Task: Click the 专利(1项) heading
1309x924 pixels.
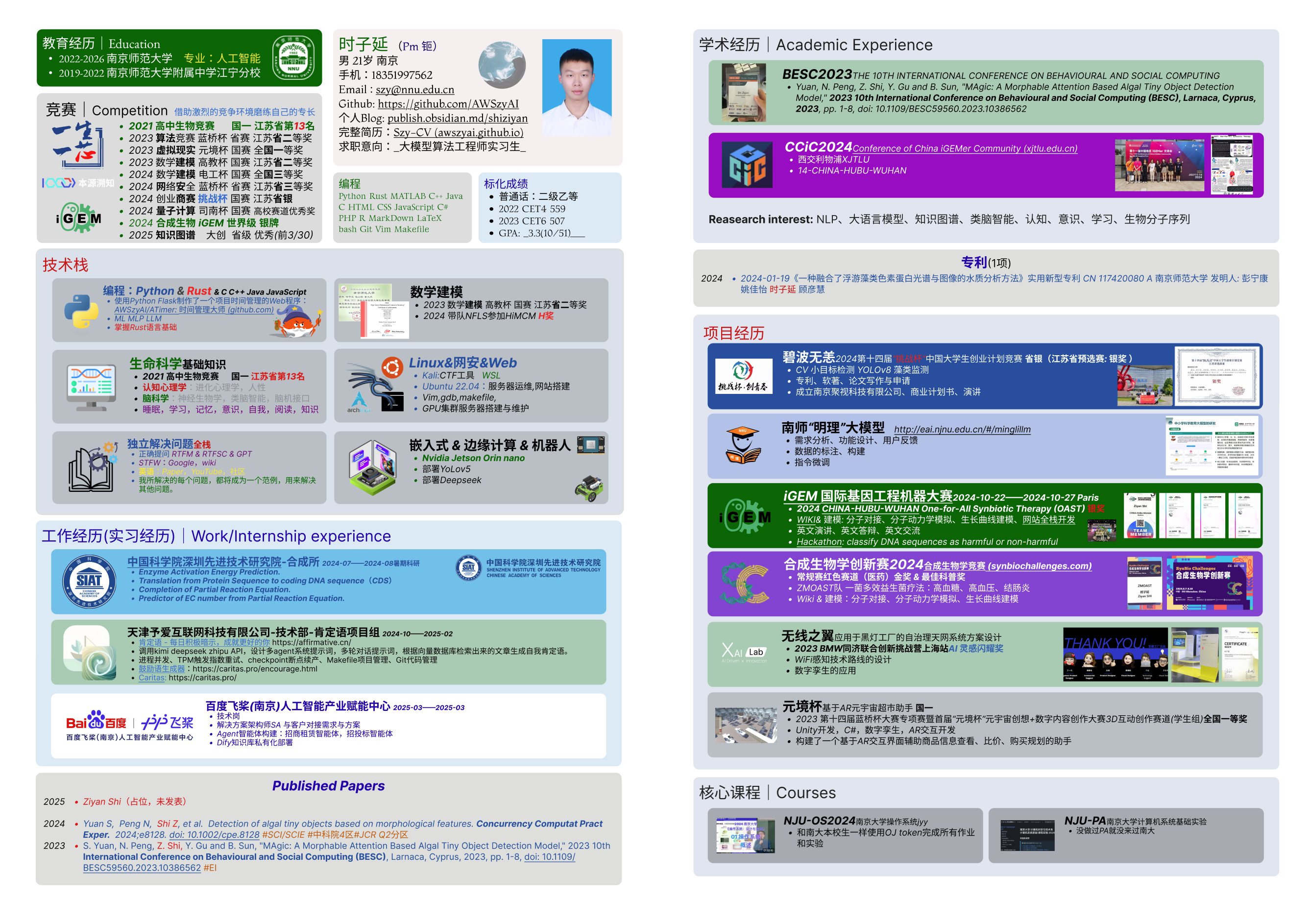Action: [986, 262]
